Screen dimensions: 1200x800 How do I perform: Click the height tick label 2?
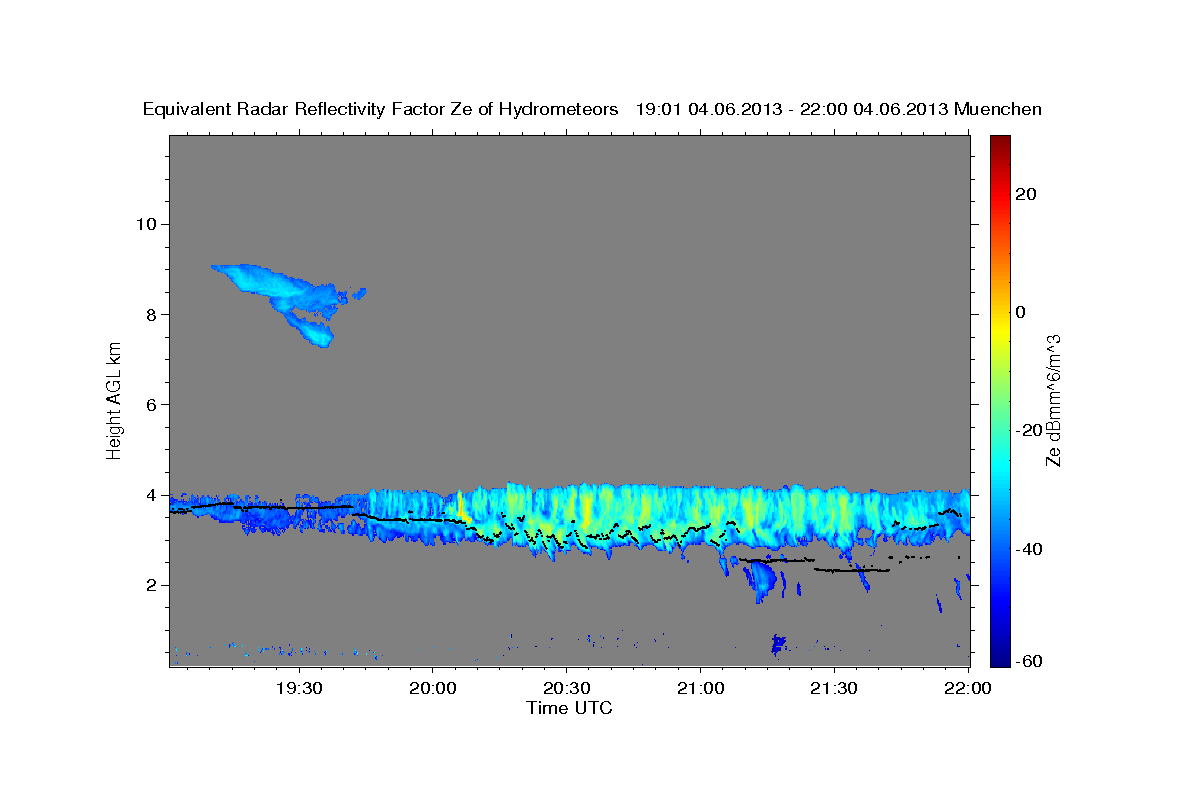tap(153, 585)
